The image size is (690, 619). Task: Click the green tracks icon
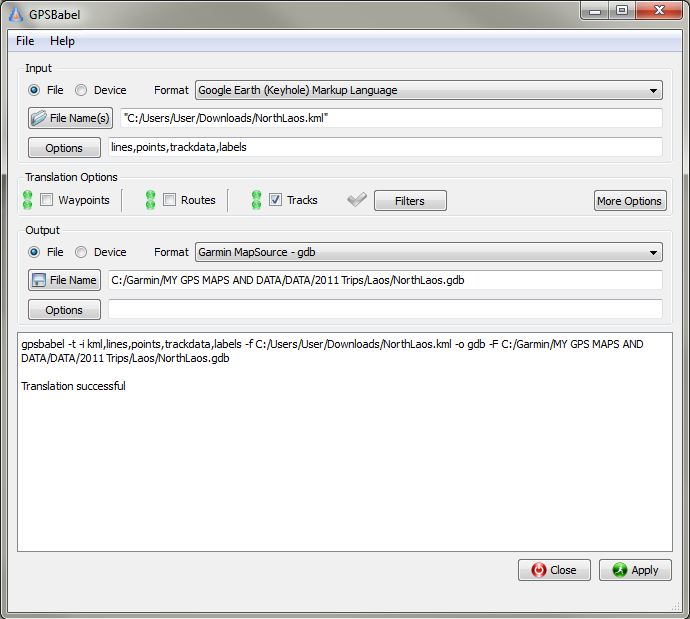257,200
